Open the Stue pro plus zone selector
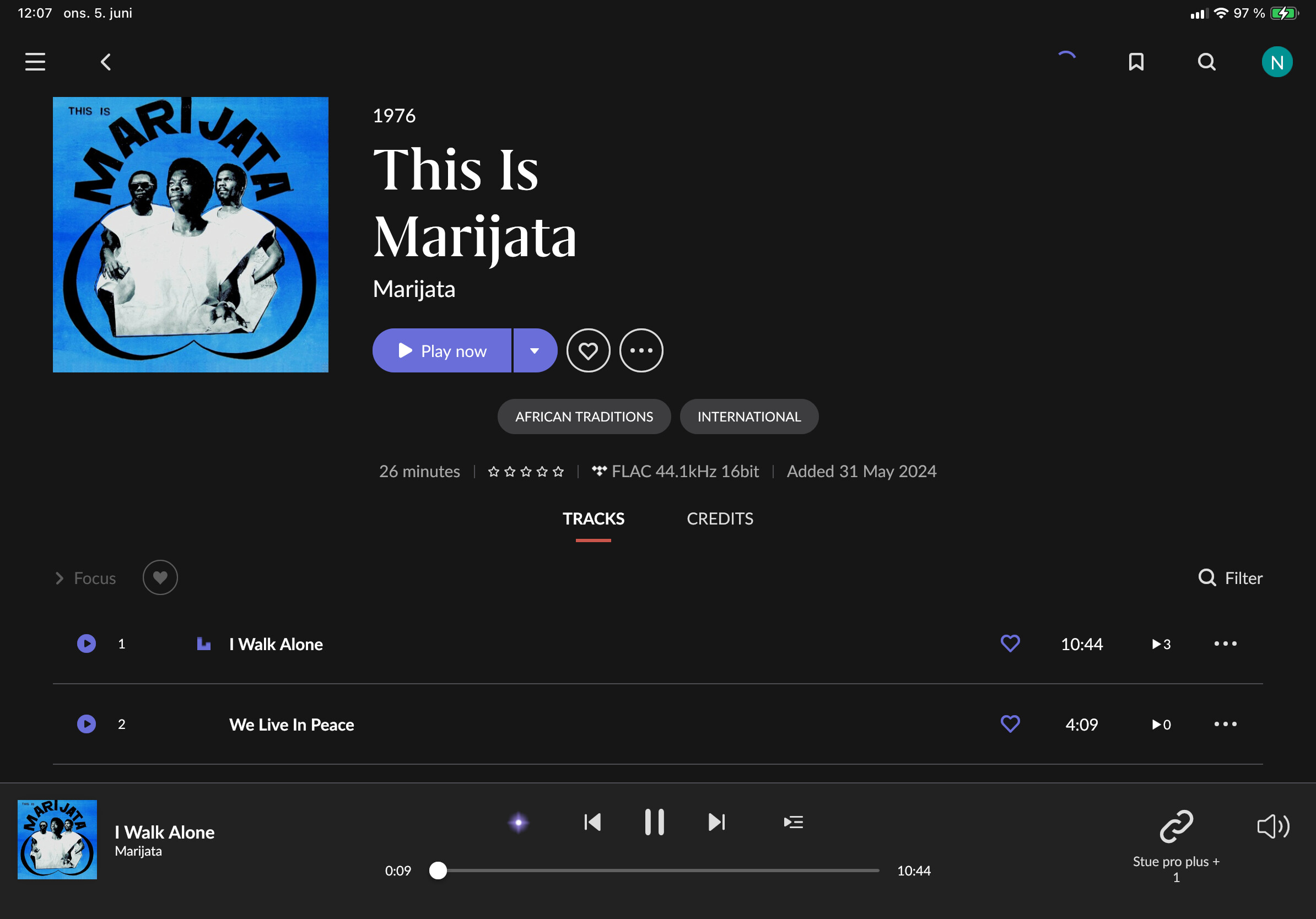This screenshot has width=1316, height=919. coord(1176,846)
